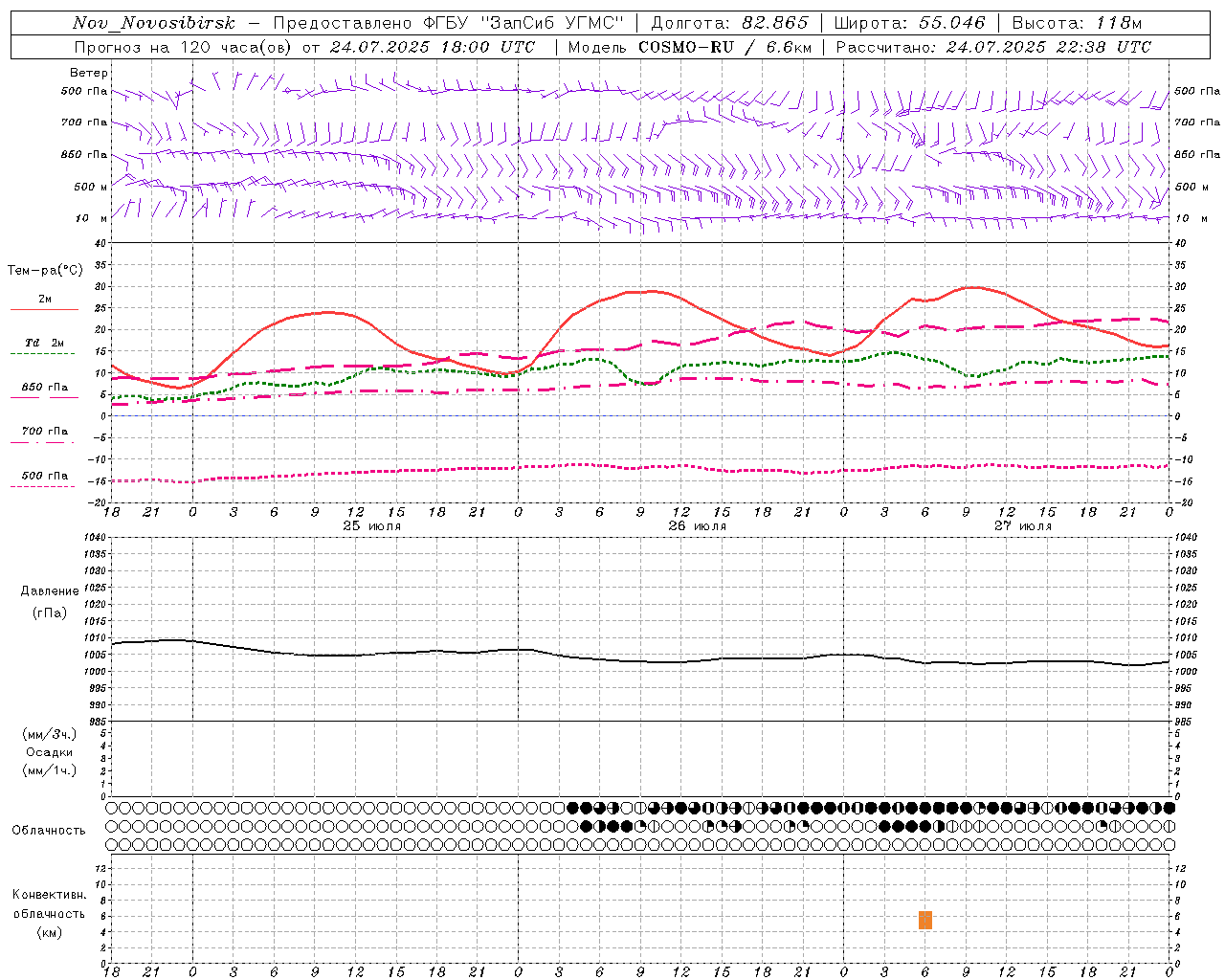Click the 10 м wind level label on the left
Image resolution: width=1225 pixels, height=980 pixels.
(92, 218)
